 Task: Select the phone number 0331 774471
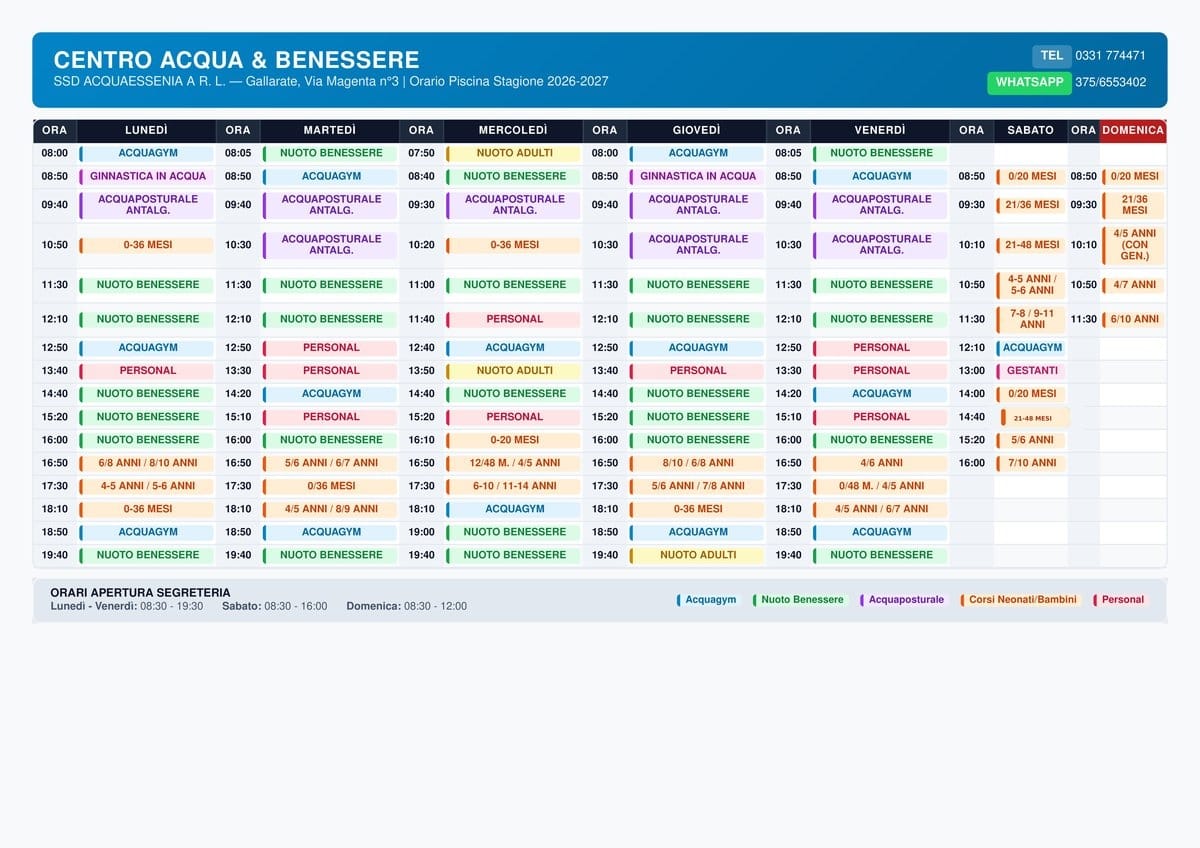1110,56
